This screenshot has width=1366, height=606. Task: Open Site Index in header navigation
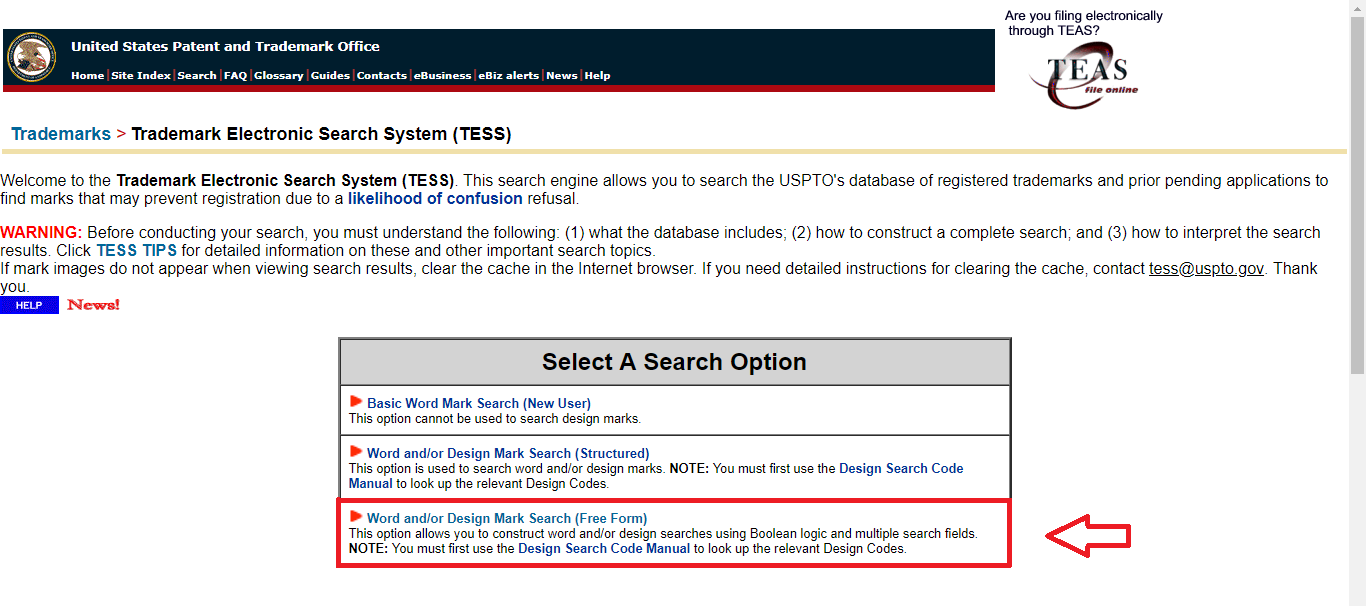click(x=141, y=76)
